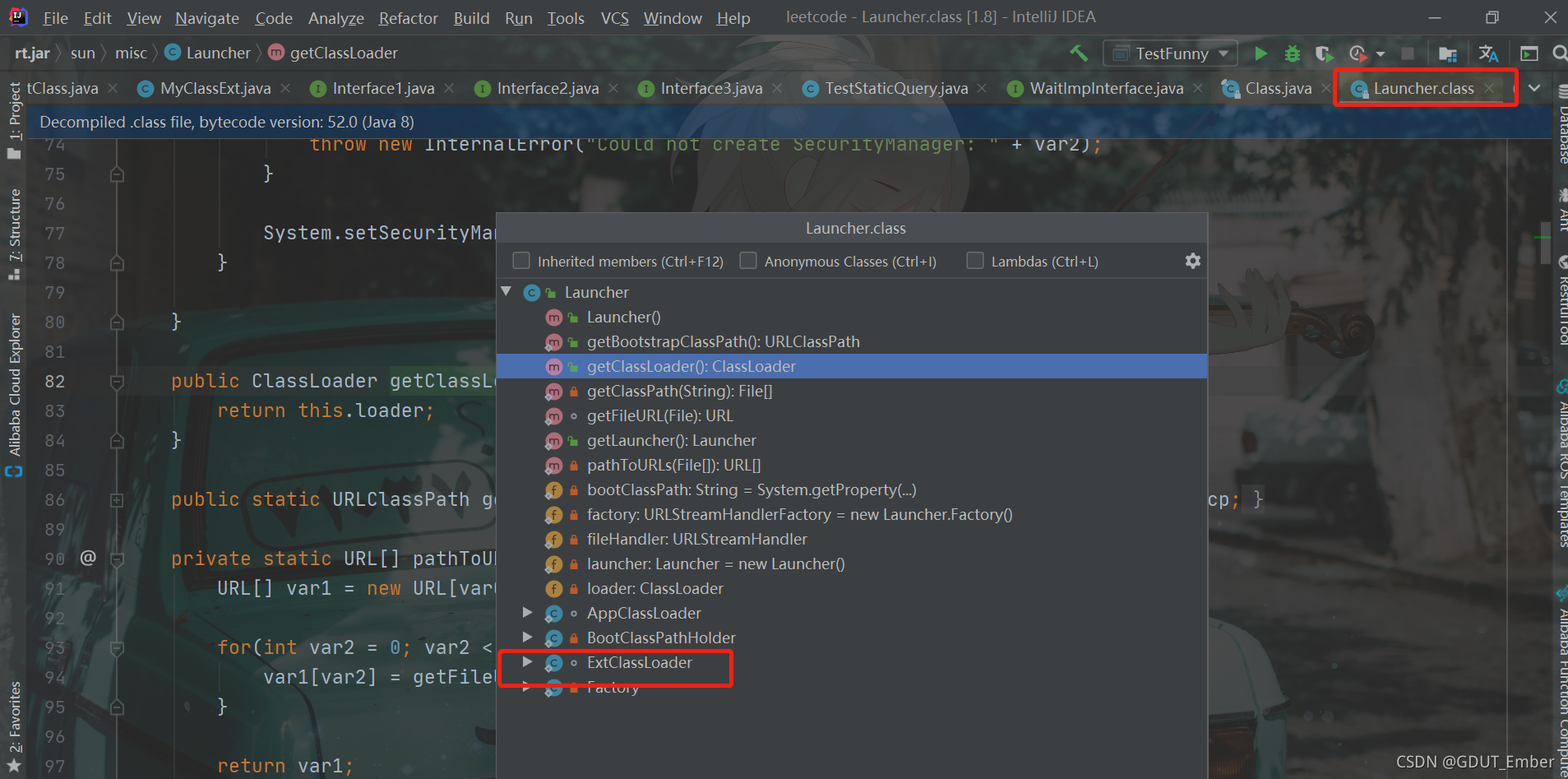Switch to MyClassExt.java tab
Viewport: 1568px width, 779px height.
coord(215,89)
